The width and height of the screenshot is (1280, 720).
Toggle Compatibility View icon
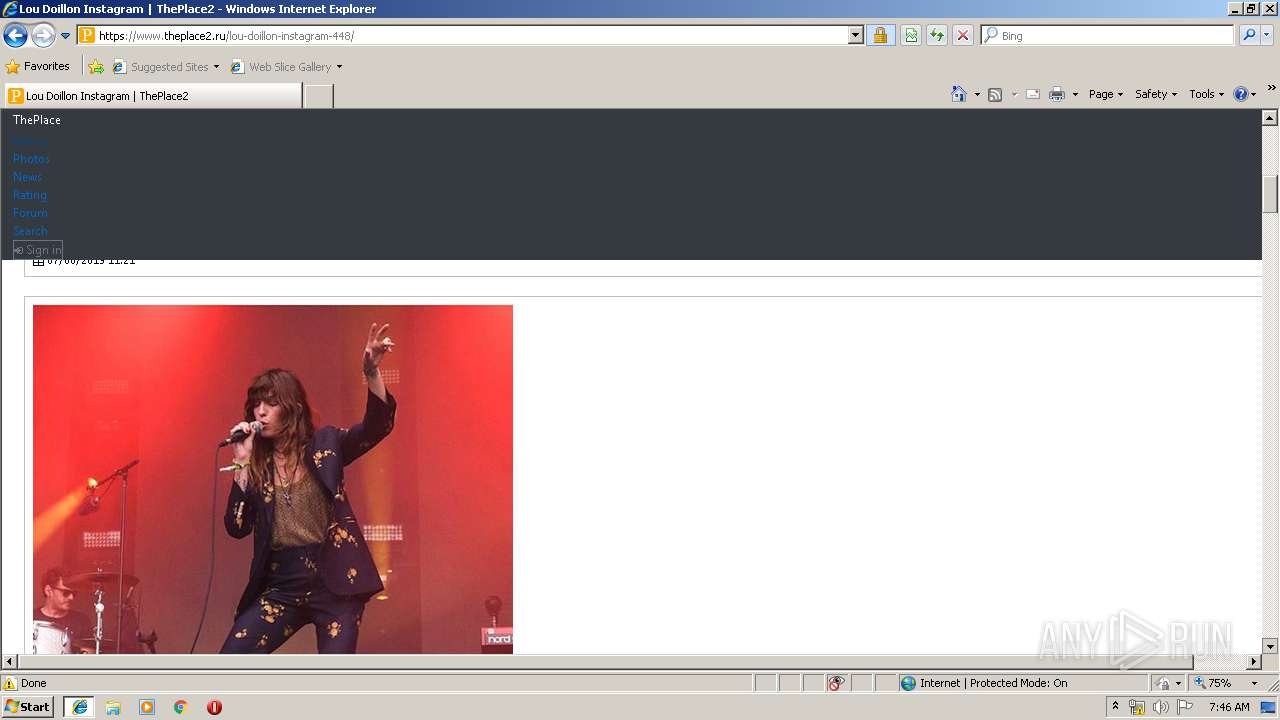[x=911, y=36]
